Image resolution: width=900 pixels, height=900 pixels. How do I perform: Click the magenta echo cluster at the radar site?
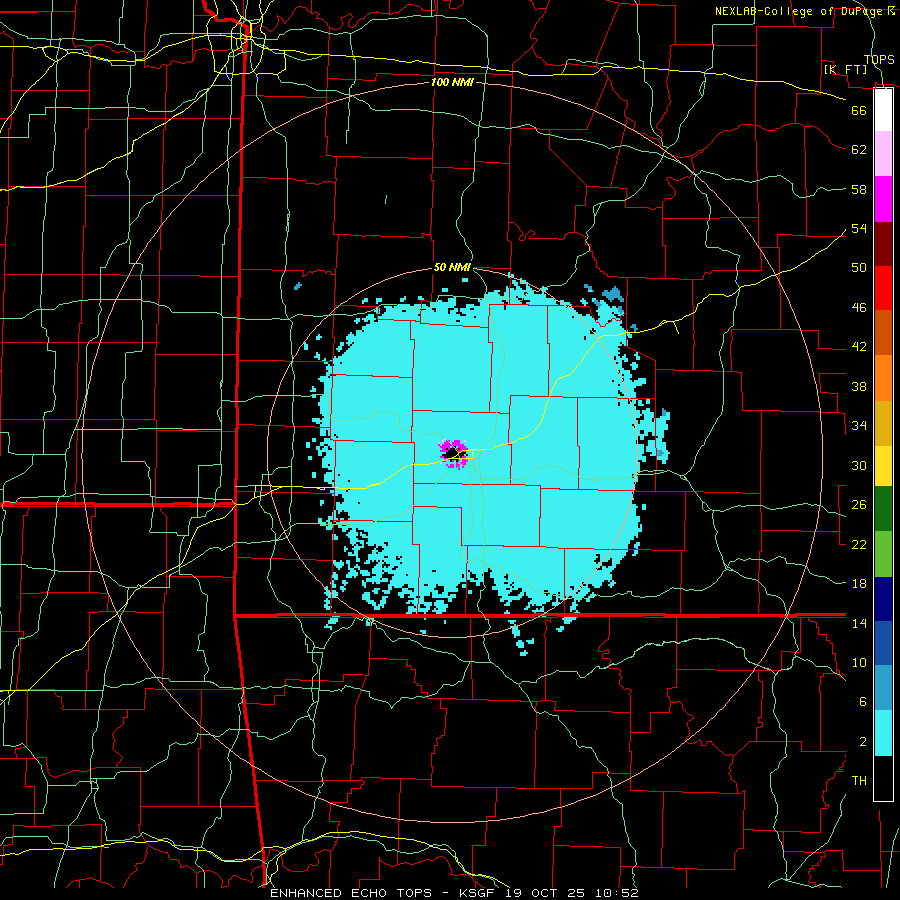454,454
